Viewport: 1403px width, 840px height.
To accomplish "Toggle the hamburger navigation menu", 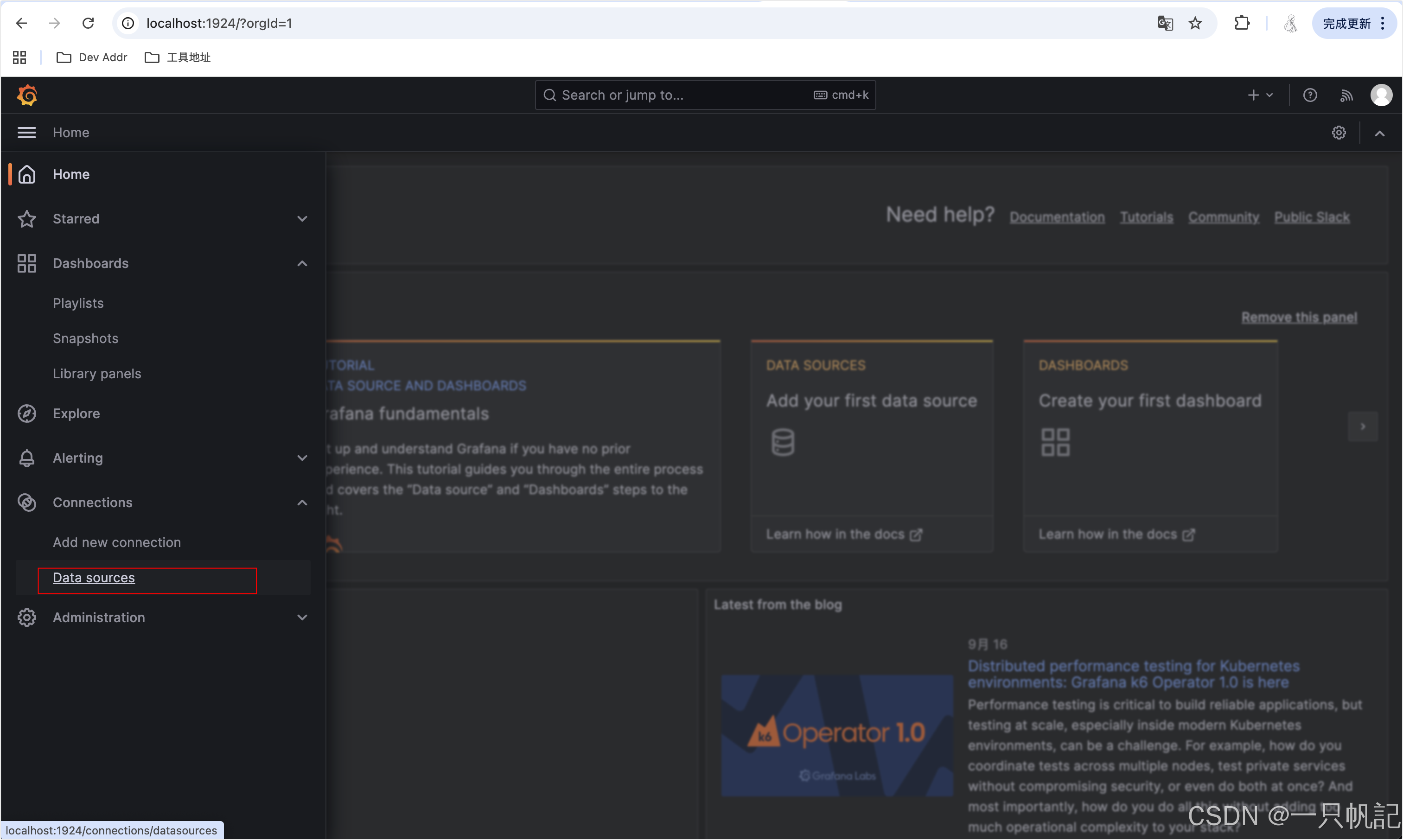I will click(x=26, y=133).
